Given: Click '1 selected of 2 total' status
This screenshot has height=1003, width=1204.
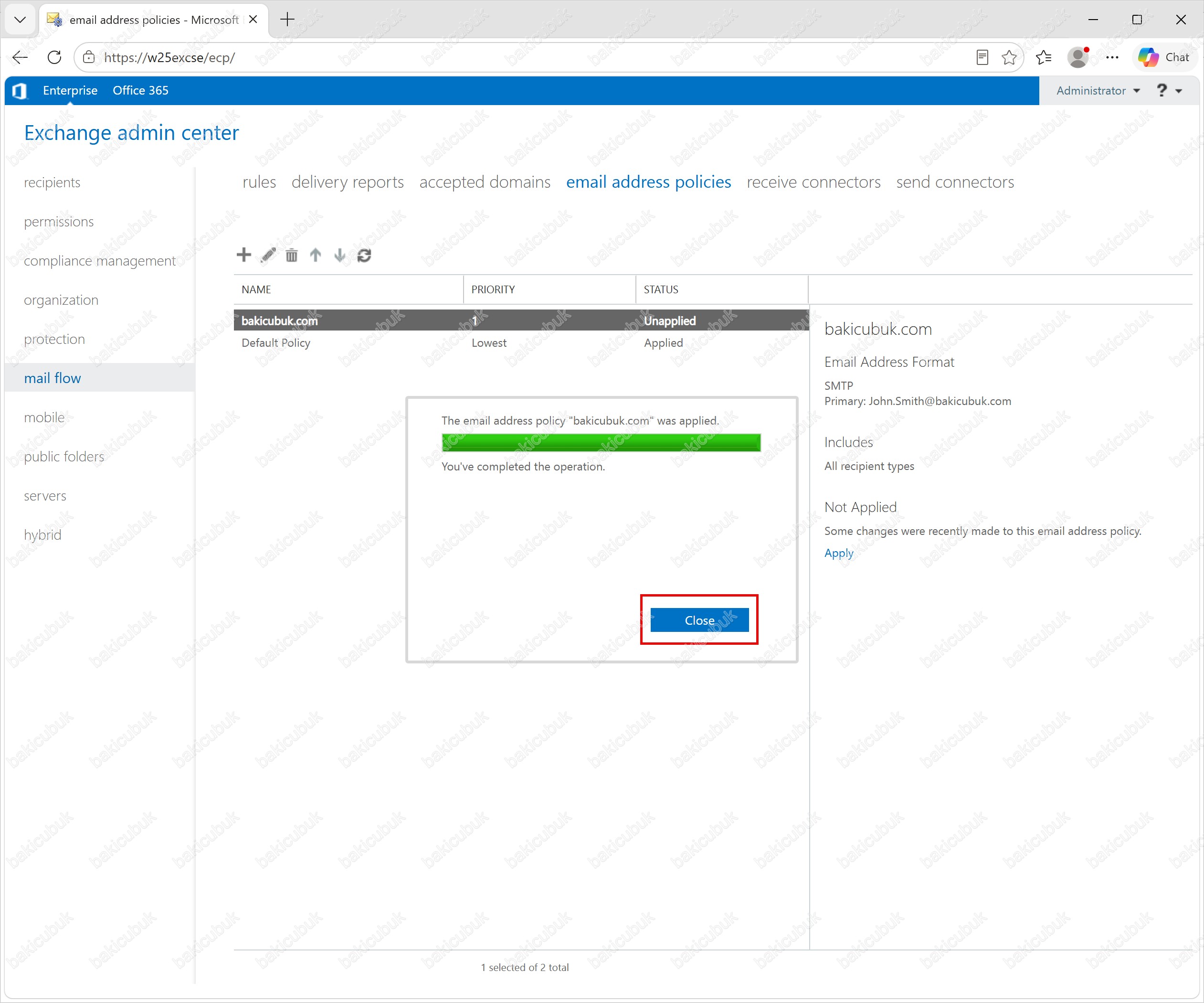Looking at the screenshot, I should [x=525, y=968].
